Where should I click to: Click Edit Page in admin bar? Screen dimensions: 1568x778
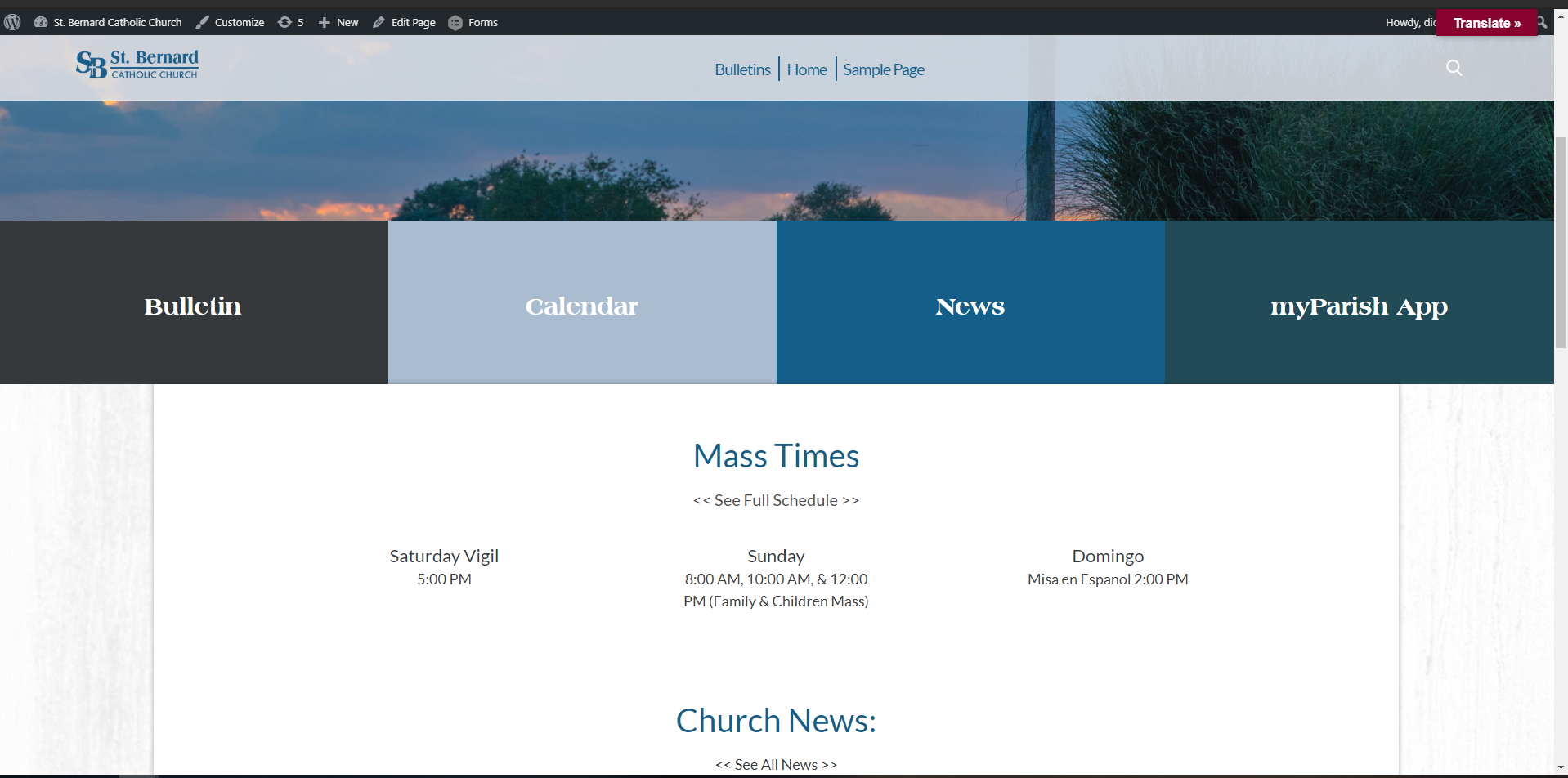pyautogui.click(x=404, y=22)
